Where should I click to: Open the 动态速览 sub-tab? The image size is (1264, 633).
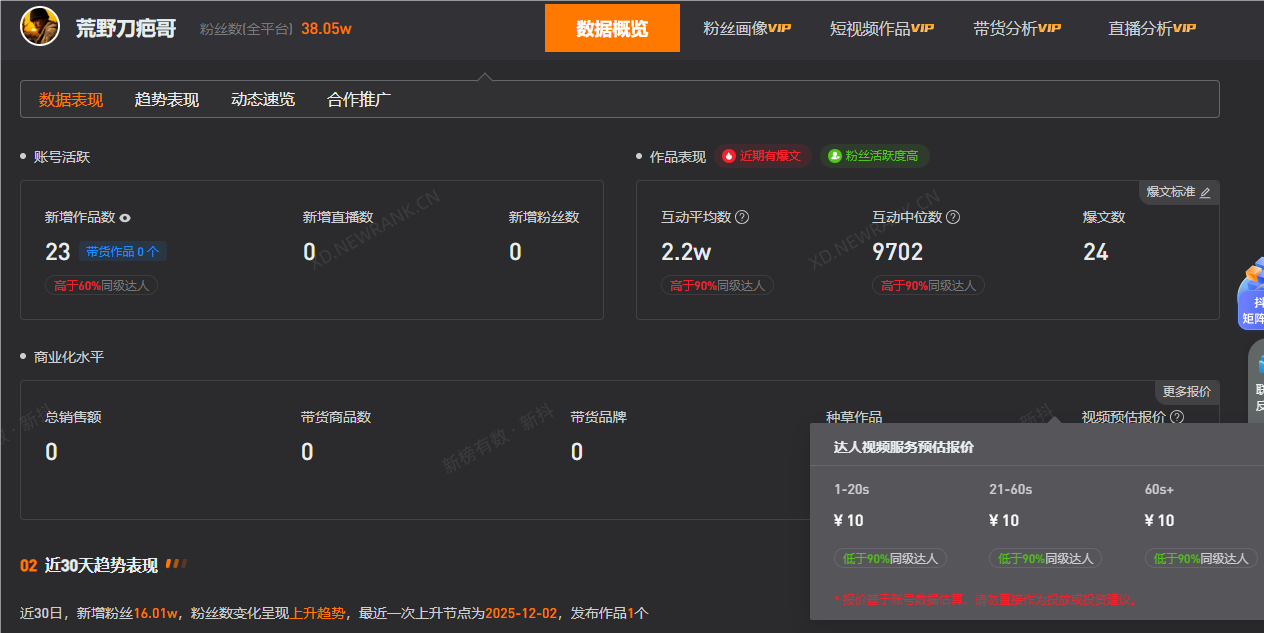point(263,100)
